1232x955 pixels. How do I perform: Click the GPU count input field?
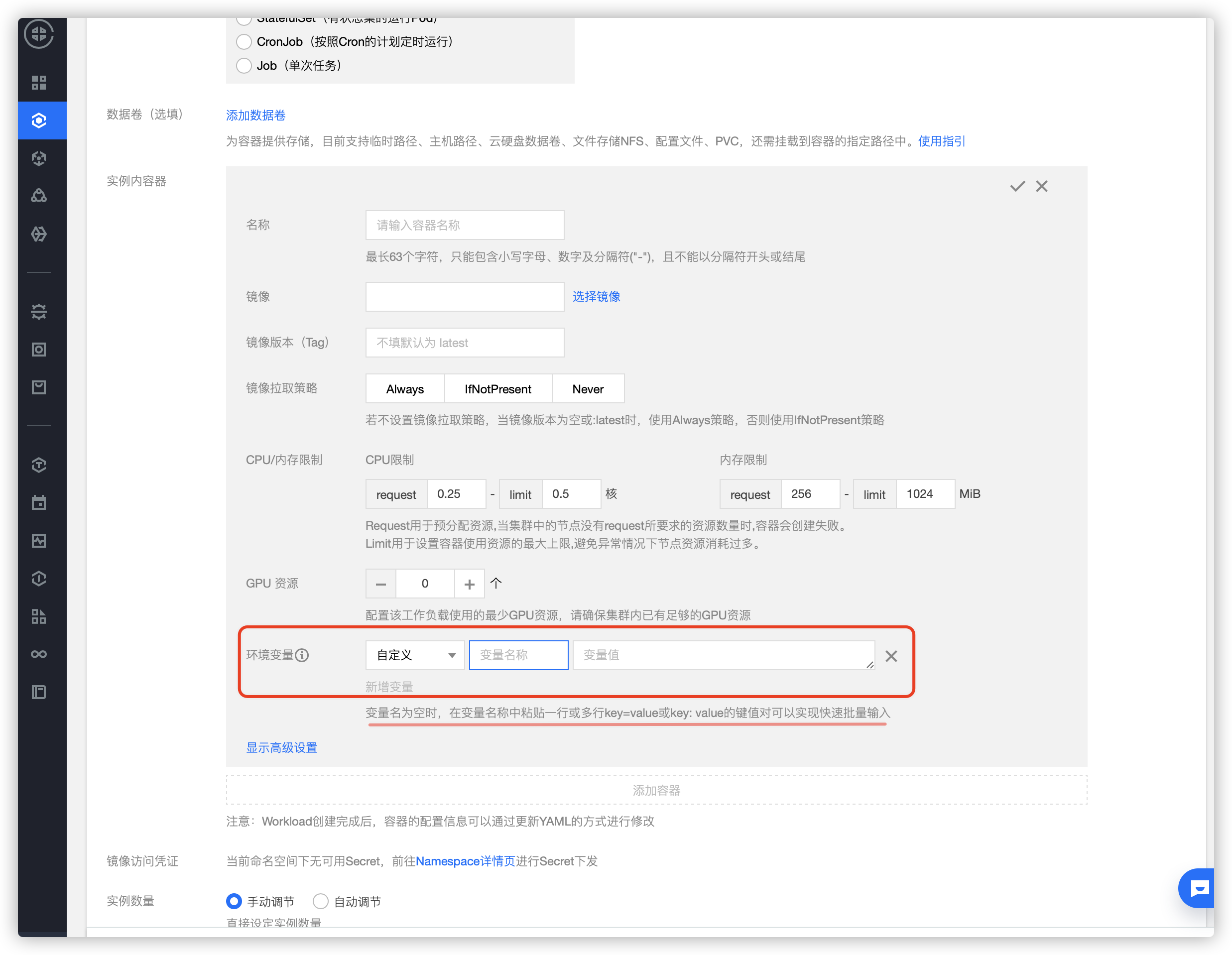[x=425, y=584]
